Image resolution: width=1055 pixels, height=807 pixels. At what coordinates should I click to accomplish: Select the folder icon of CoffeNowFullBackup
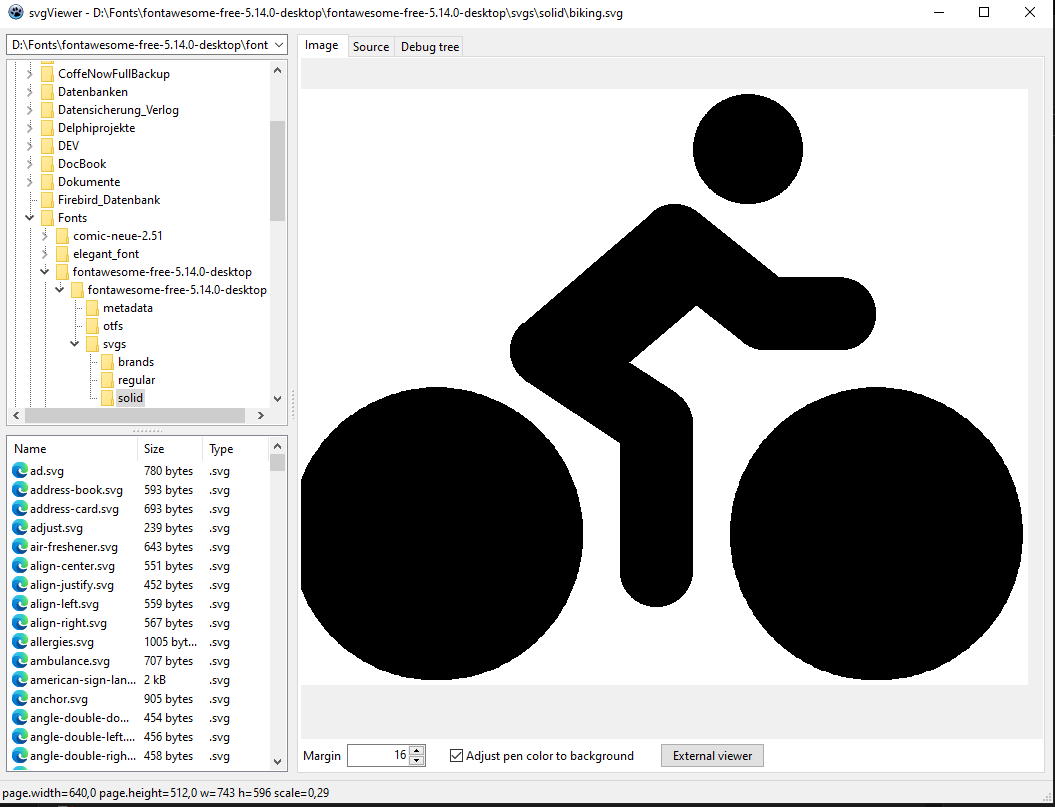tap(47, 73)
